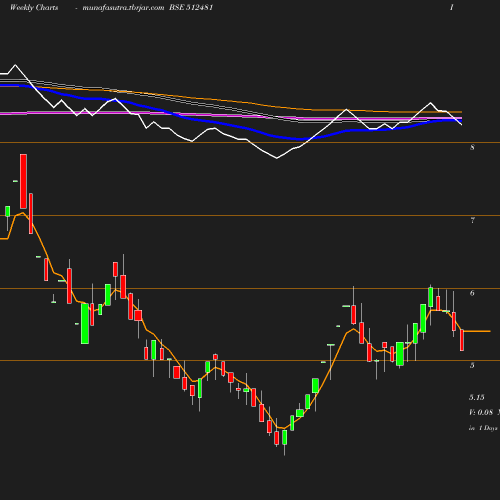Screen dimensions: 500x500
Task: Select the price axis label '5'
Action: pos(472,365)
